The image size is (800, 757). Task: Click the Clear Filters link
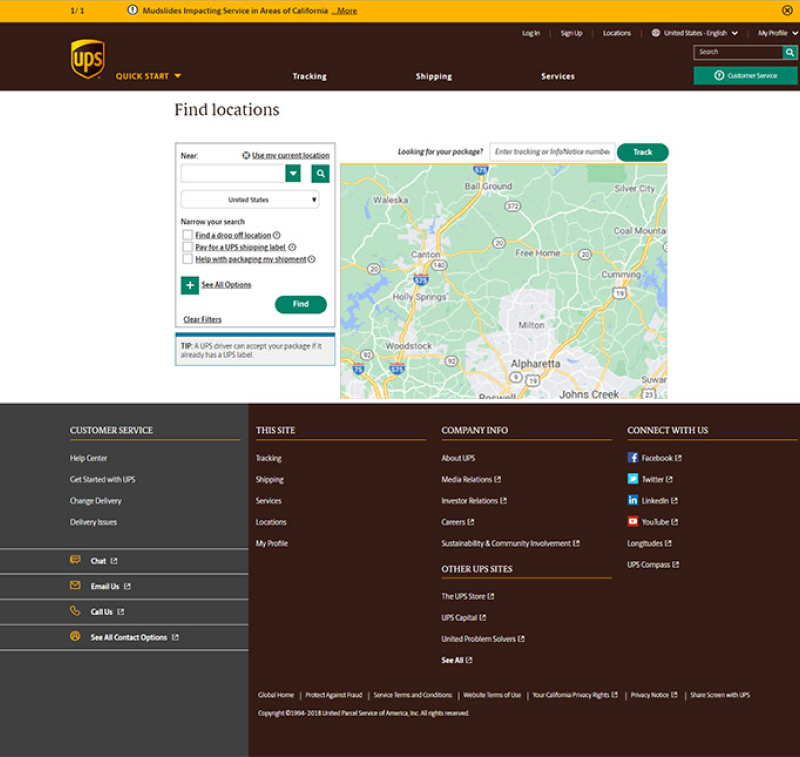(203, 319)
